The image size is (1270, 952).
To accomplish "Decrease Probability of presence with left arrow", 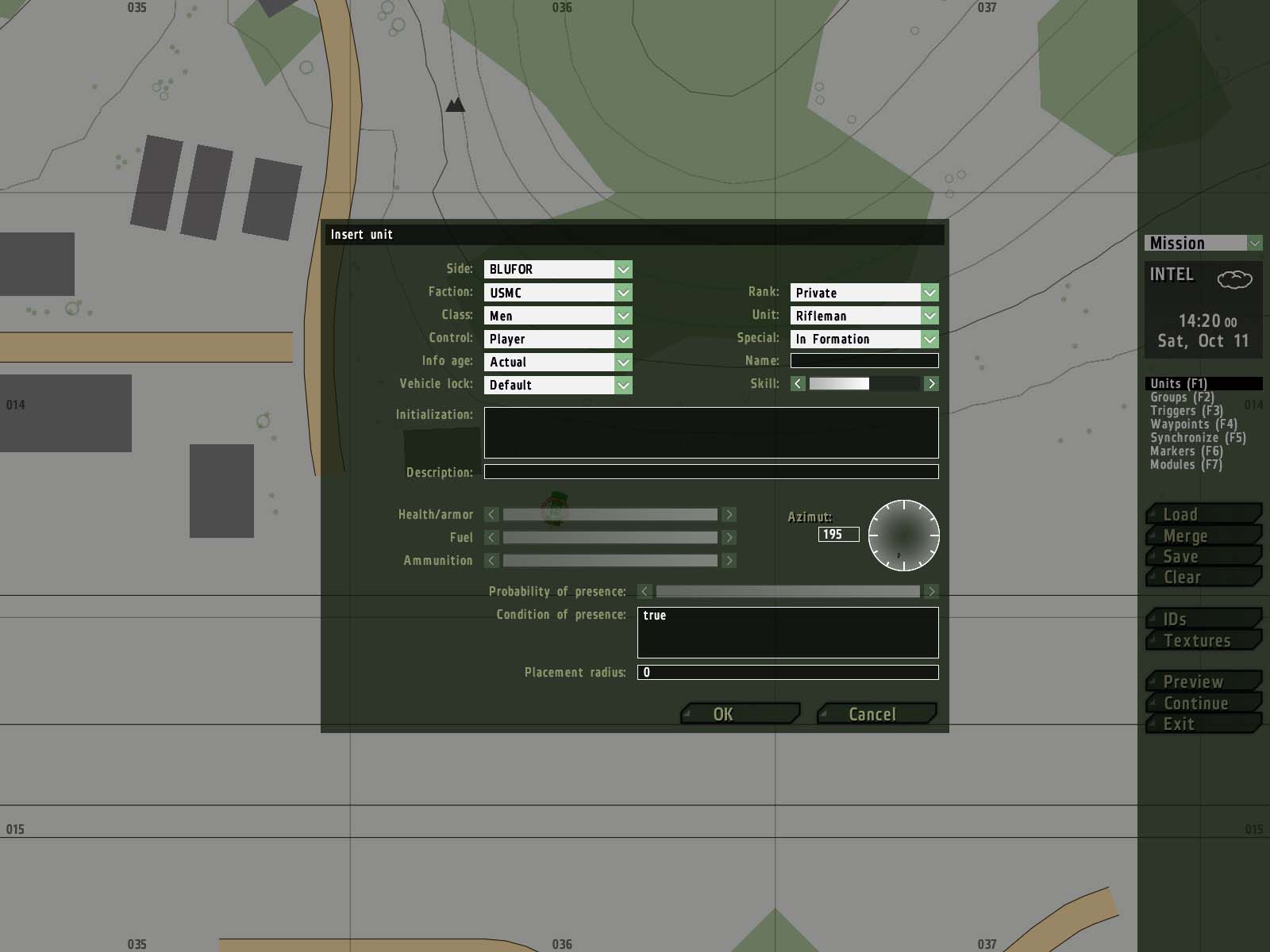I will click(645, 592).
